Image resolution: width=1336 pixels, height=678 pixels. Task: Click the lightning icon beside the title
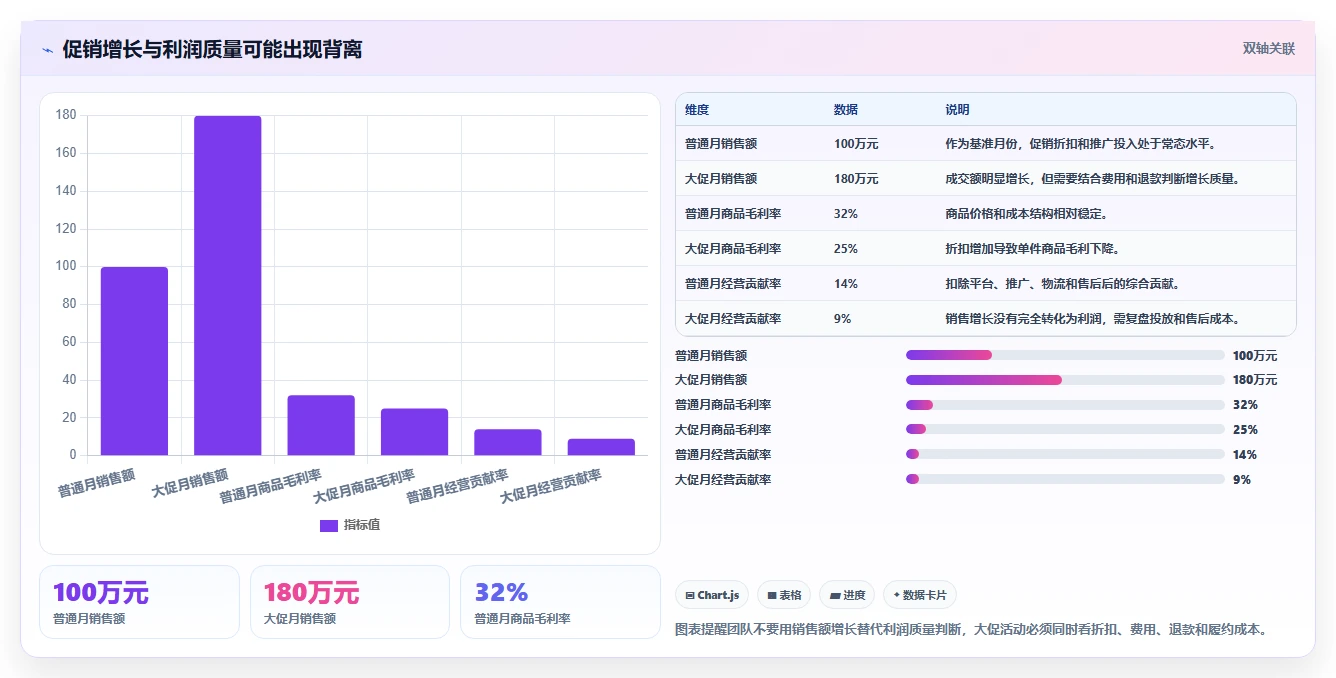pyautogui.click(x=47, y=50)
